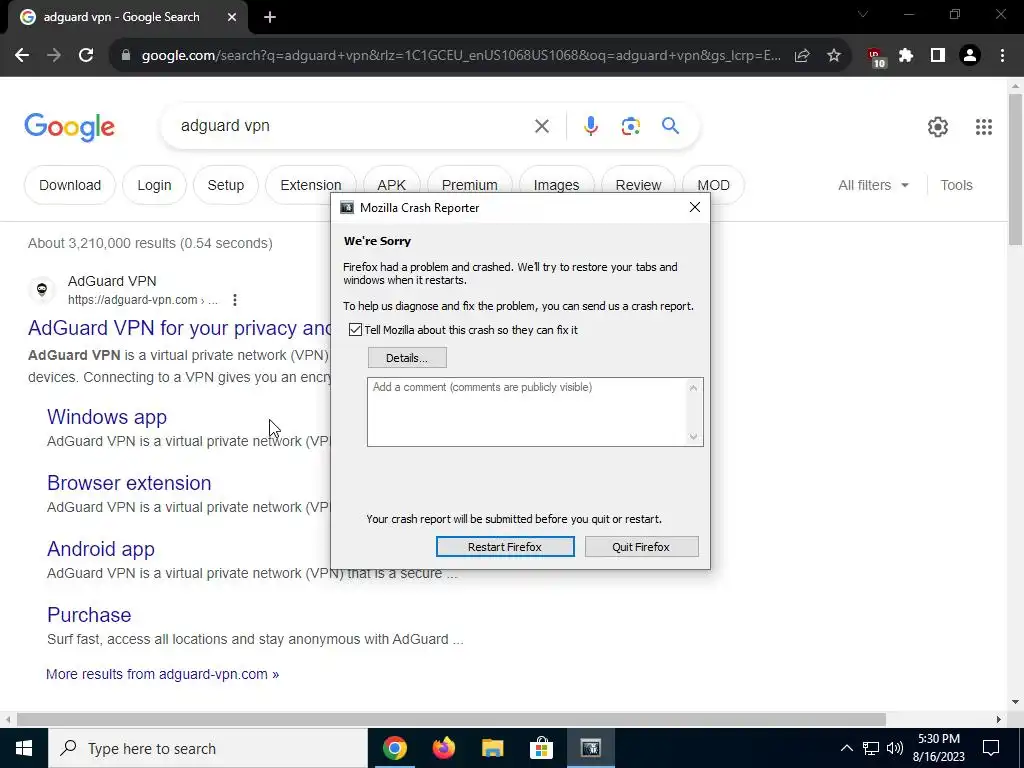Viewport: 1024px width, 768px height.
Task: Go back using Chrome's back arrow
Action: pyautogui.click(x=22, y=56)
